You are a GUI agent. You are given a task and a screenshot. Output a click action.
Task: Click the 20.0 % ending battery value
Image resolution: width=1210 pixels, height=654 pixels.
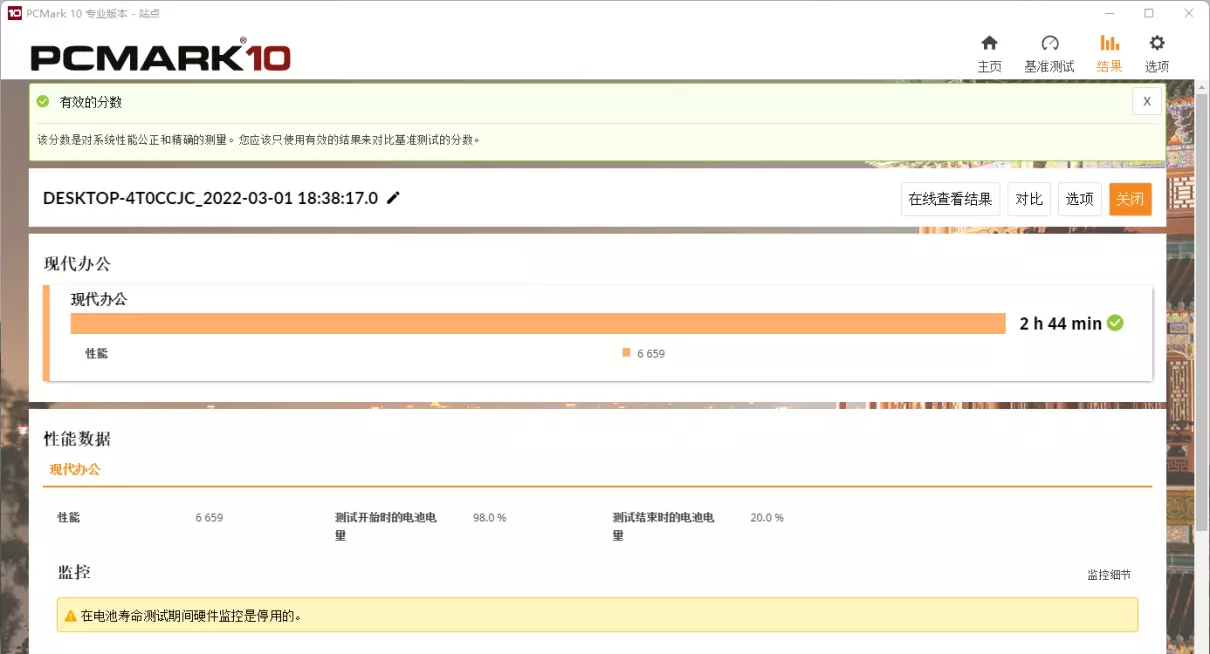767,518
